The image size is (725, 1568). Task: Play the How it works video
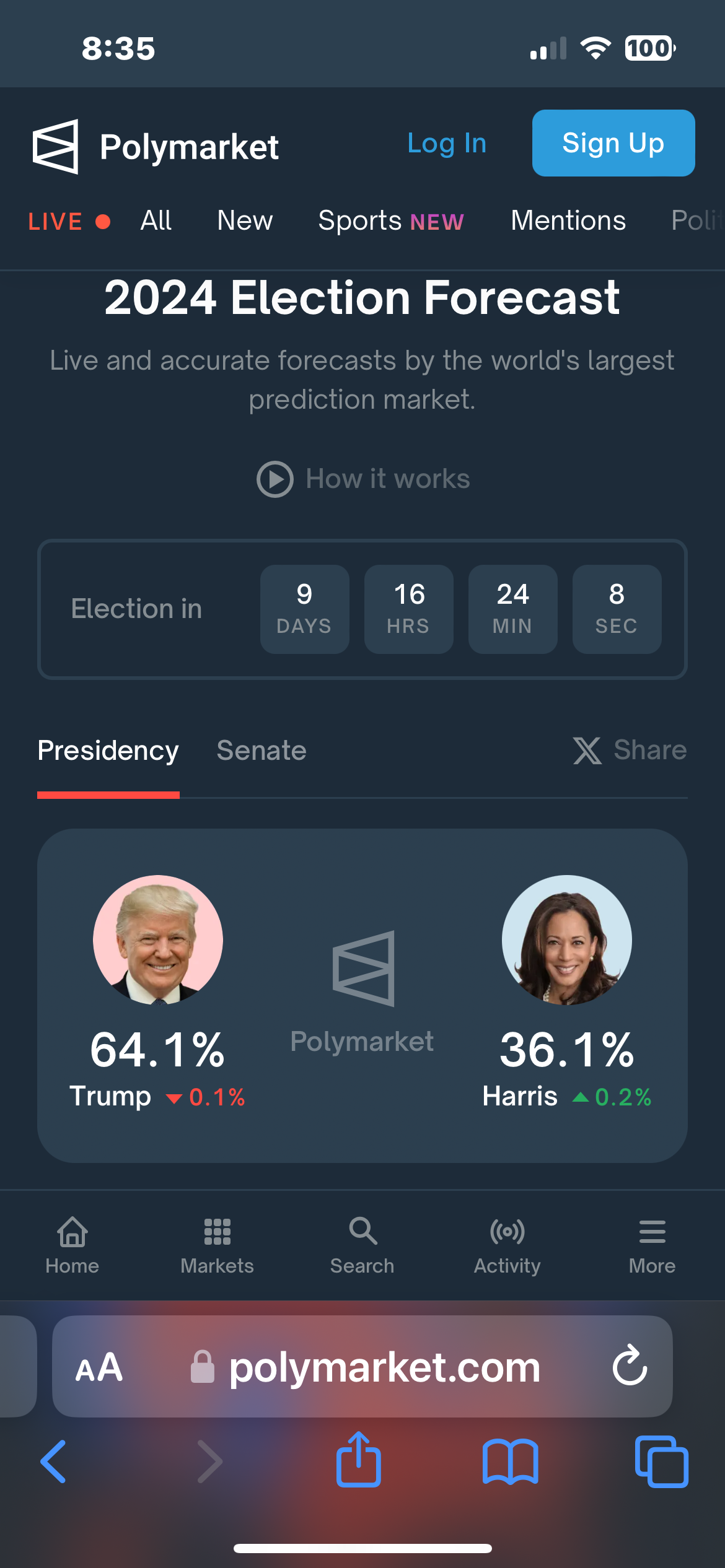tap(275, 479)
